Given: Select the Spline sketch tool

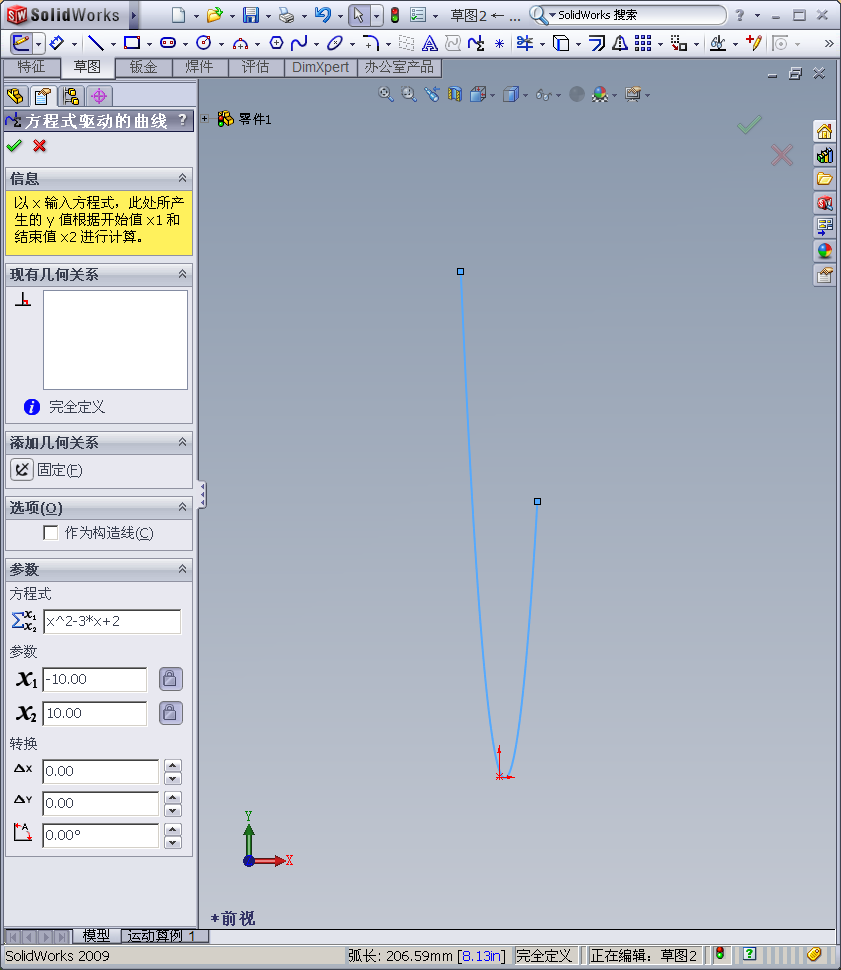Looking at the screenshot, I should click(299, 43).
